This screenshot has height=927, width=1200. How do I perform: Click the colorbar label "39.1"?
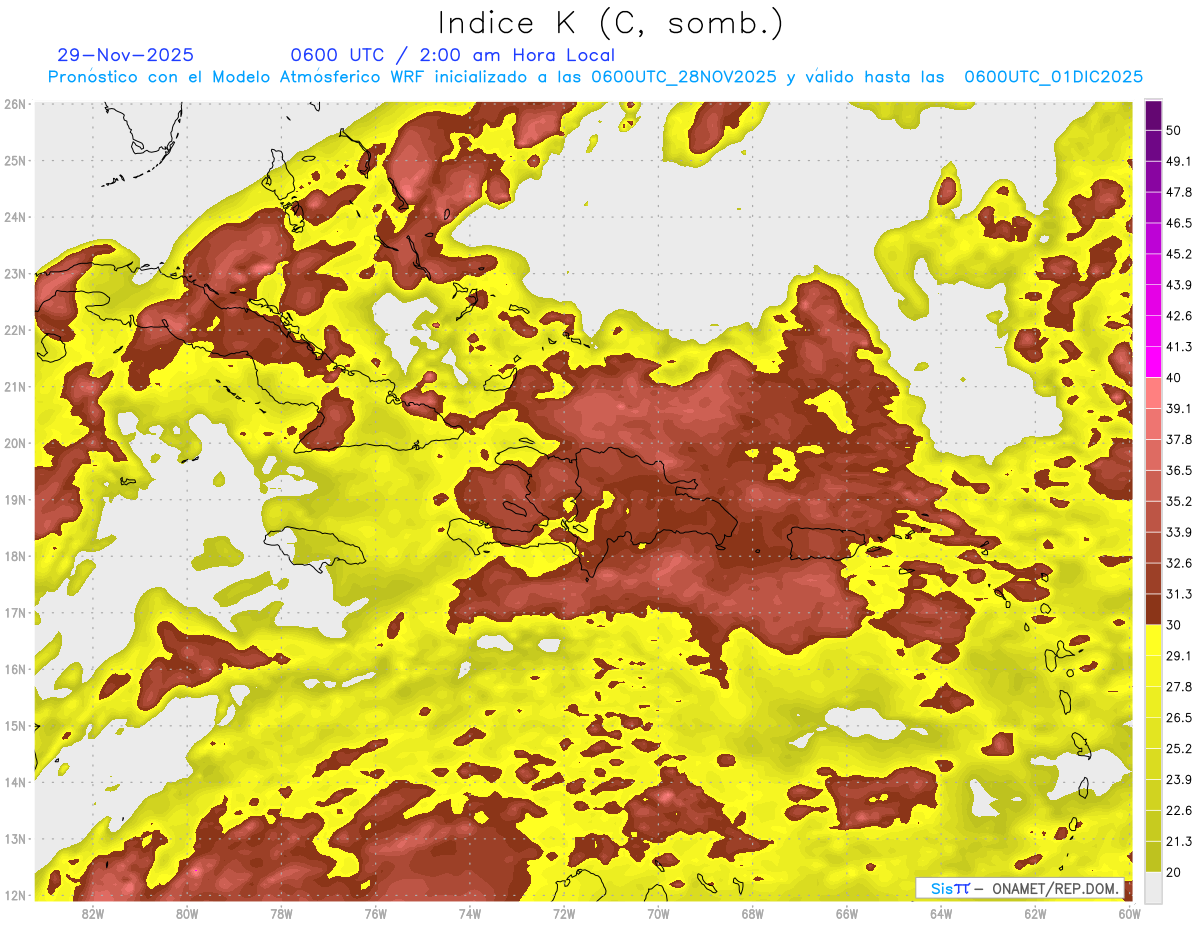point(1179,408)
